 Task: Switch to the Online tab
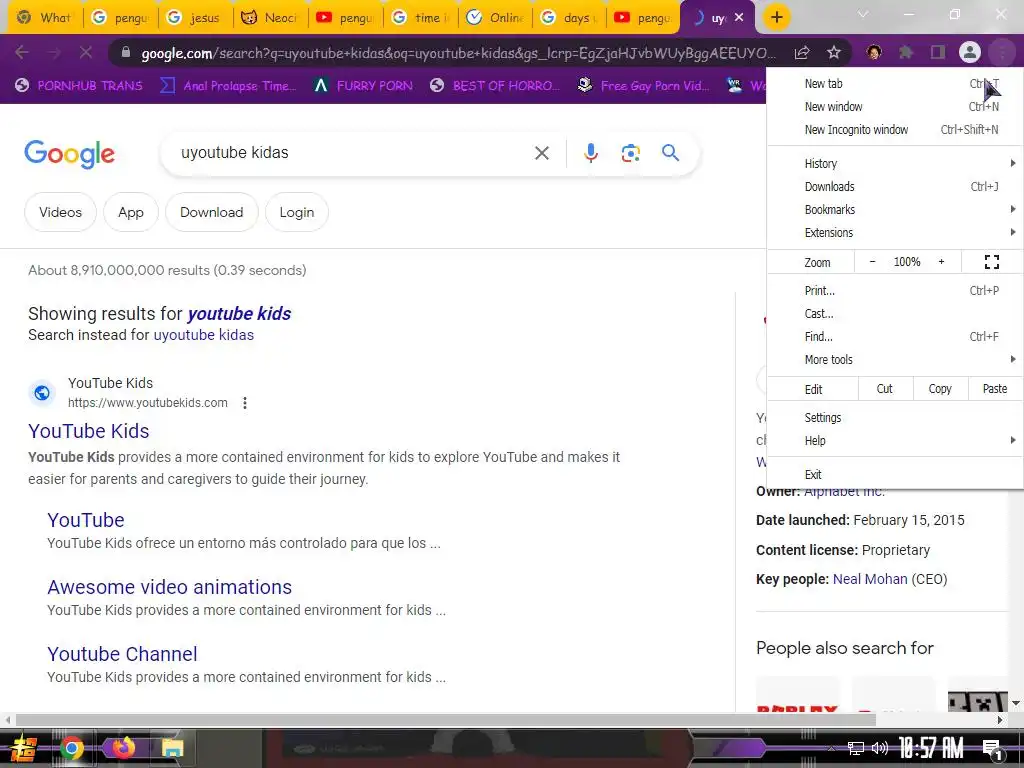[x=496, y=18]
